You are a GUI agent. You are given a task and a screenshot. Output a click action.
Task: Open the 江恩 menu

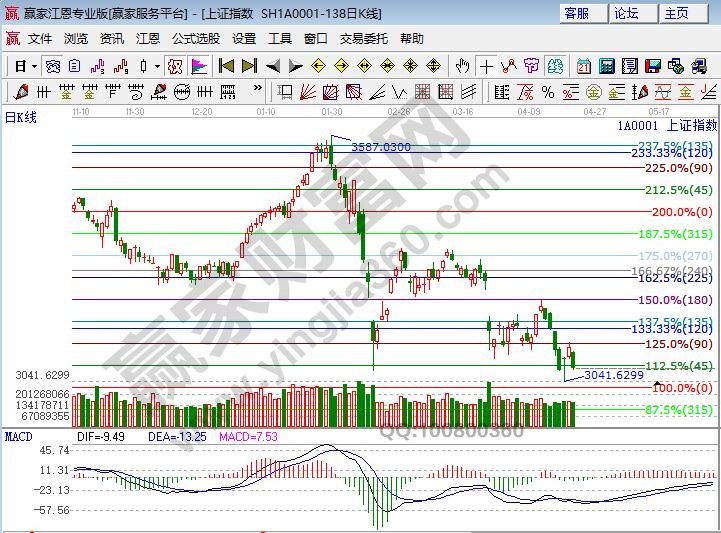148,39
